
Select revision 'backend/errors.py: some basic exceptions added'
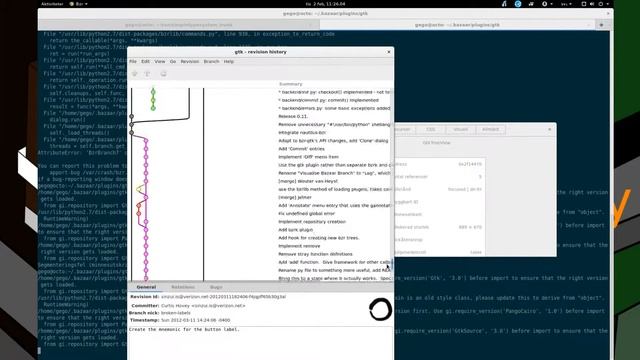coord(334,108)
